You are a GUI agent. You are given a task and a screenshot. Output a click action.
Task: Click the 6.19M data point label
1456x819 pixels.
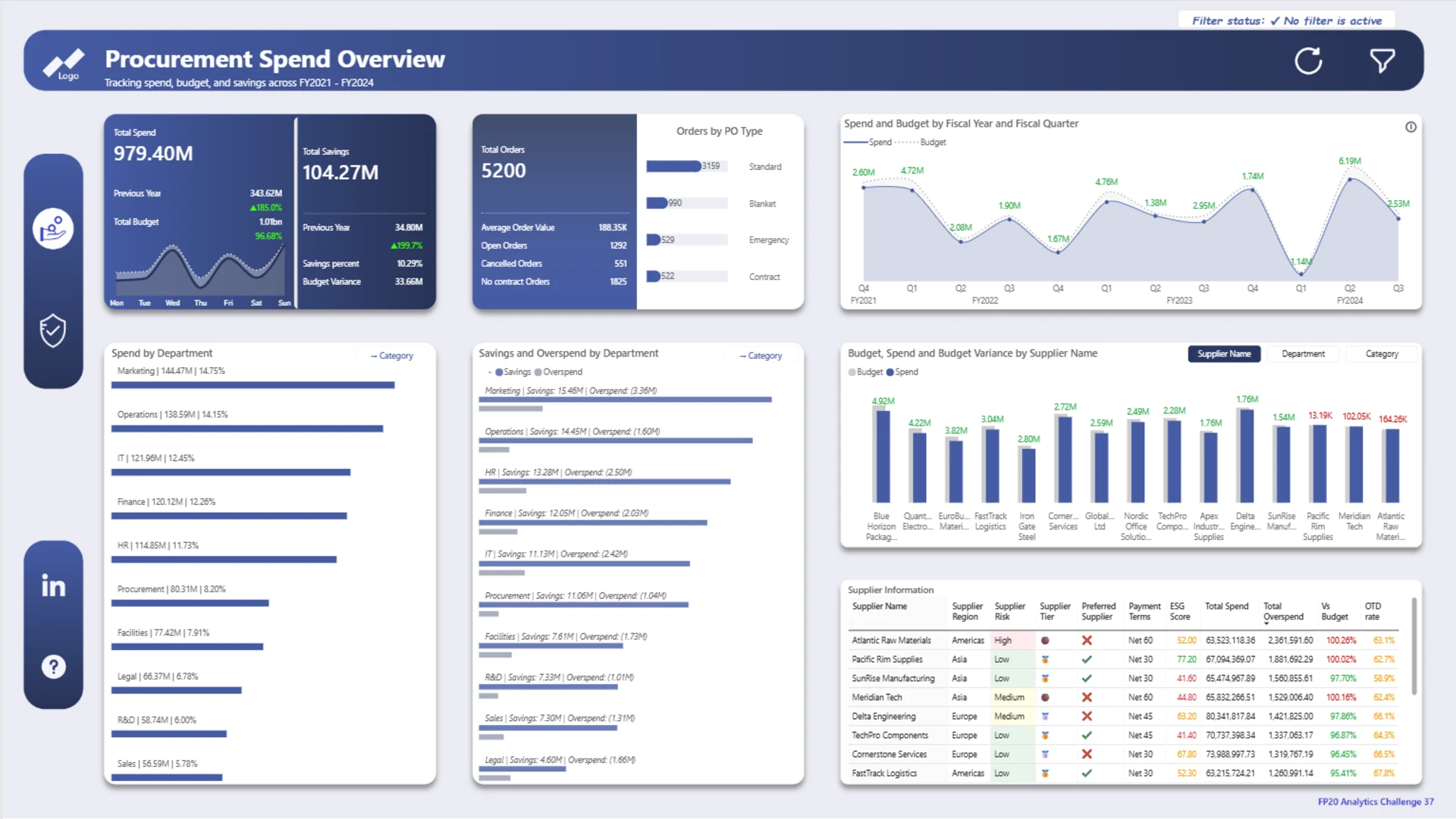point(1350,161)
